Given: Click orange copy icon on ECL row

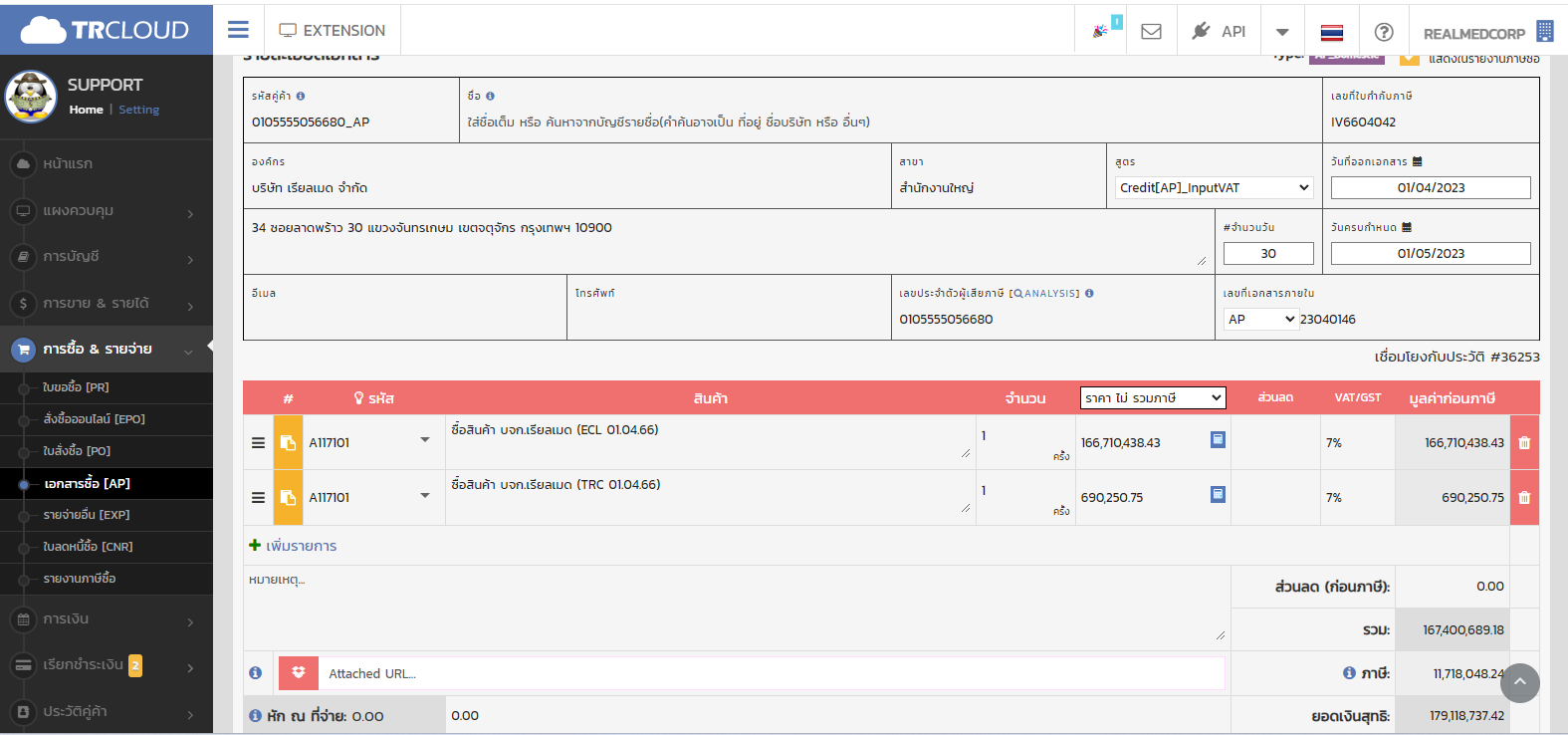Looking at the screenshot, I should click(288, 442).
